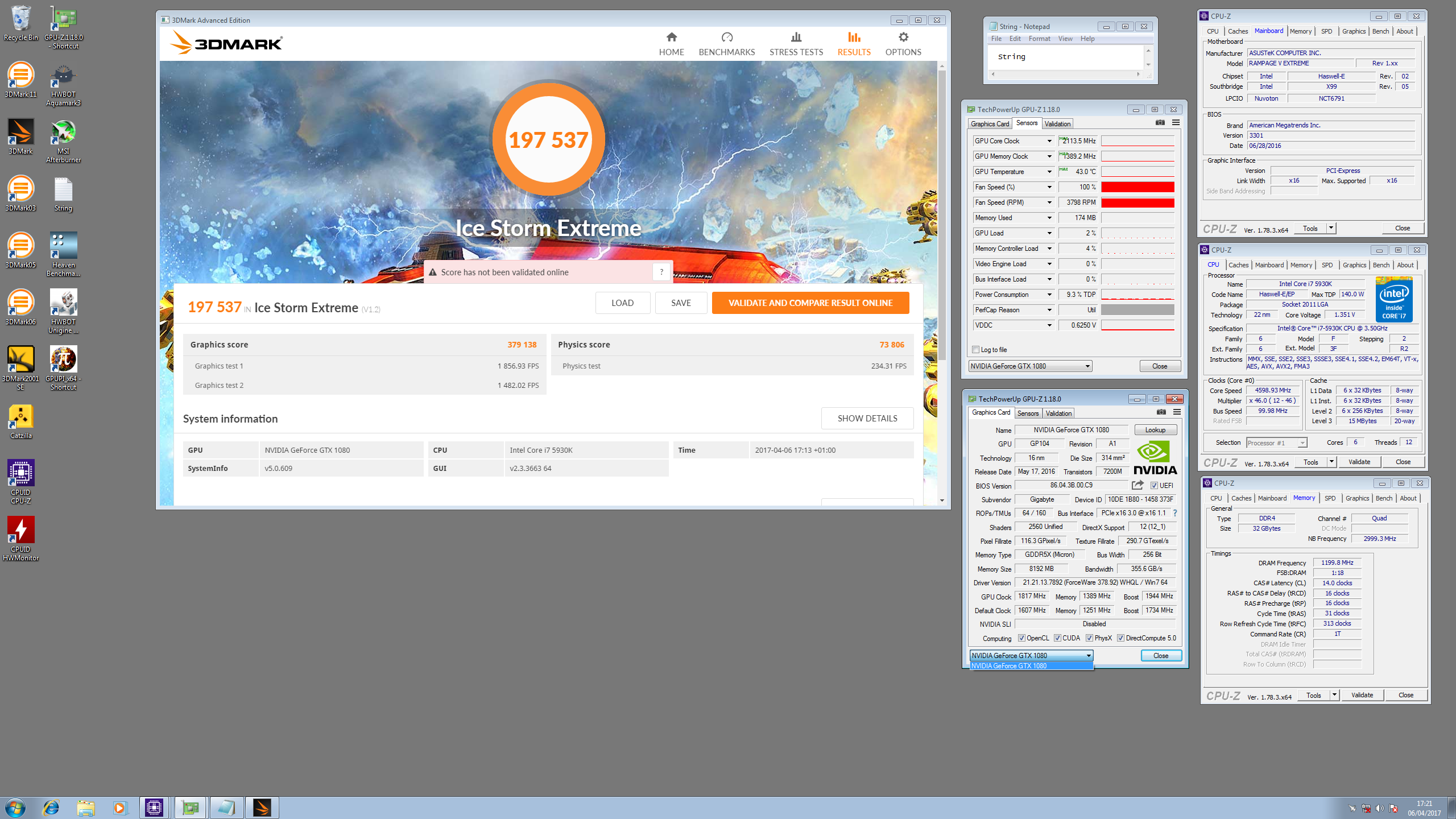The height and width of the screenshot is (819, 1456).
Task: Open 3DMark BENCHMARKS section
Action: [726, 44]
